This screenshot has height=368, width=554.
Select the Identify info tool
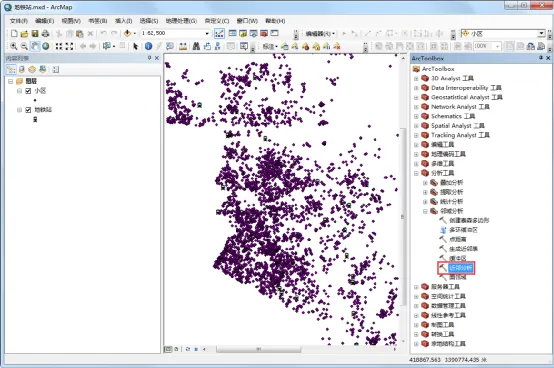coord(148,46)
